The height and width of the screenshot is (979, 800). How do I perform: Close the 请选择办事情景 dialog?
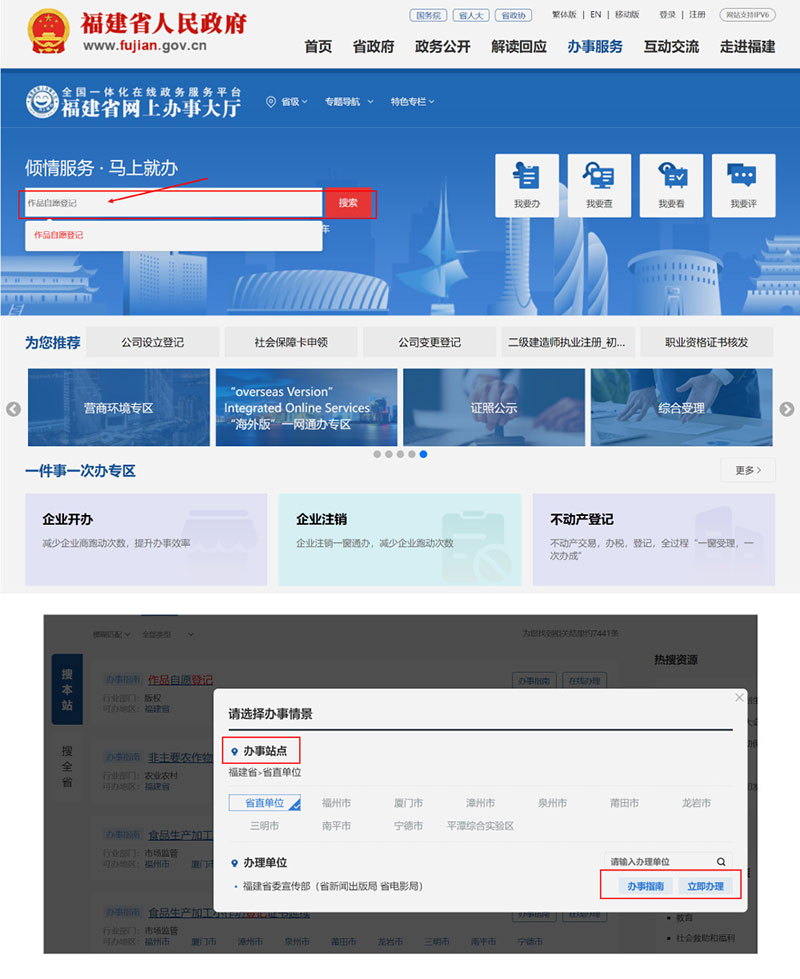(x=739, y=697)
